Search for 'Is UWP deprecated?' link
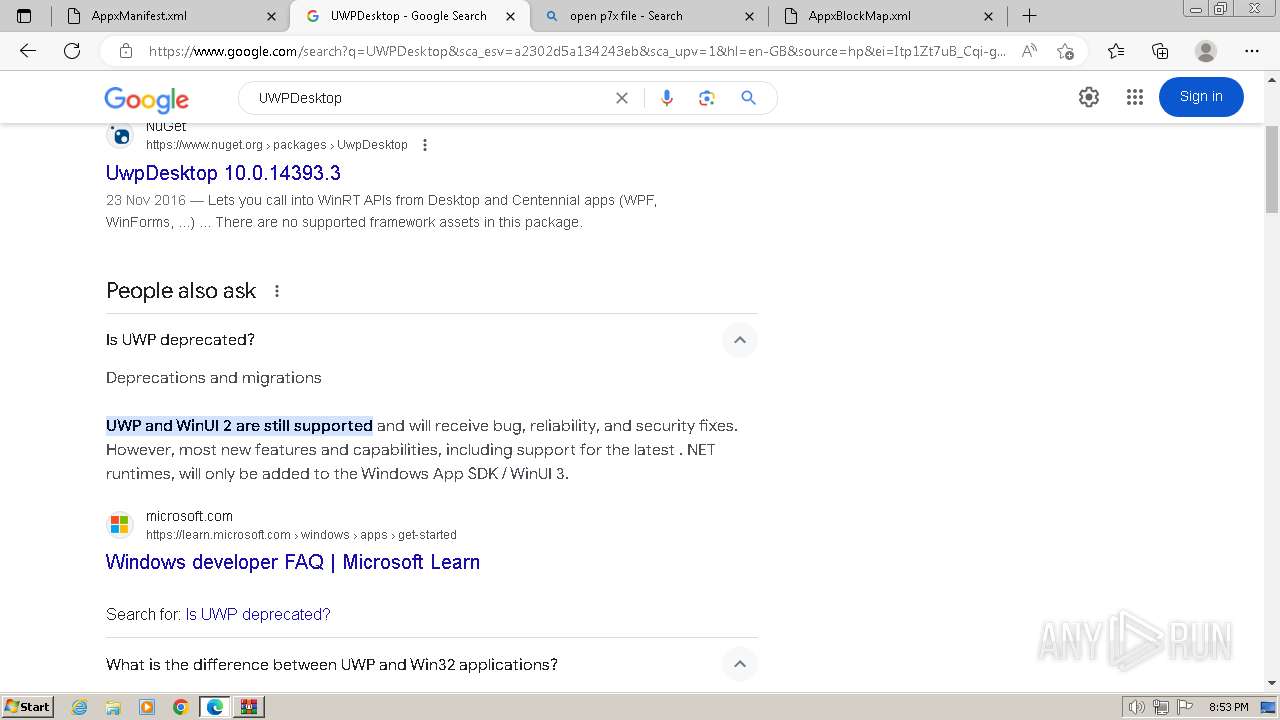Screen dimensions: 1280x720 coord(258,614)
